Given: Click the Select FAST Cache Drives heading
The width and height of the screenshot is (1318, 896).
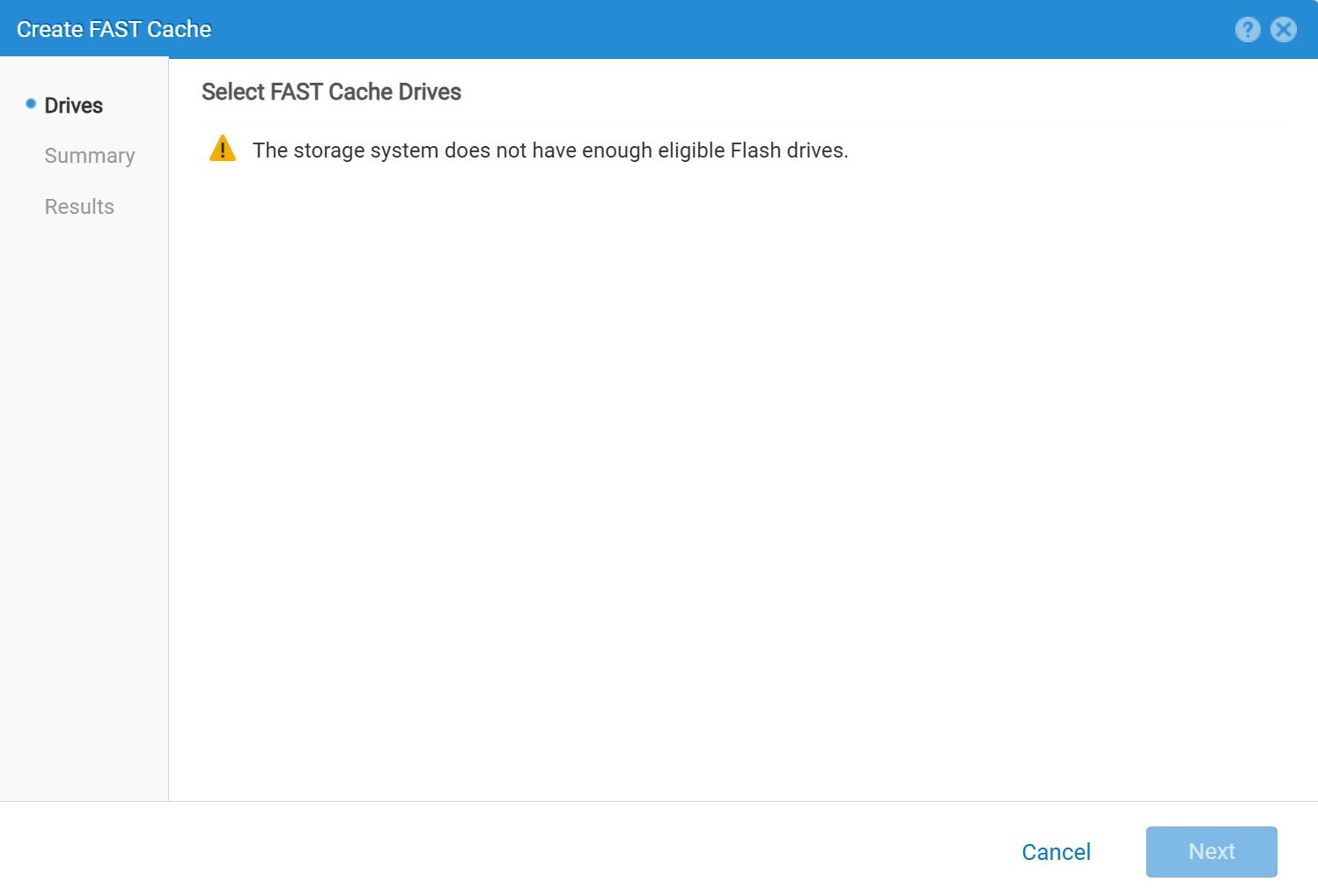Looking at the screenshot, I should coord(331,92).
